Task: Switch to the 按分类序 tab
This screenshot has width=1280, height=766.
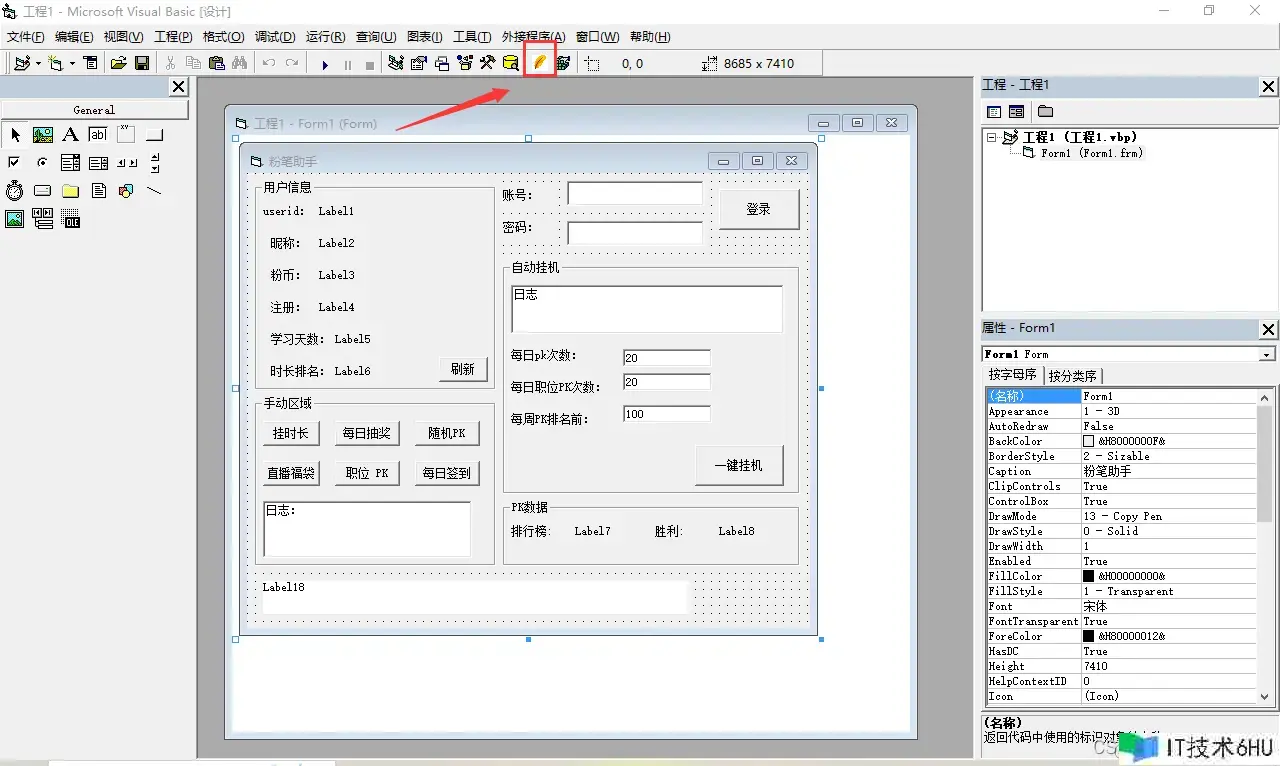Action: 1073,376
